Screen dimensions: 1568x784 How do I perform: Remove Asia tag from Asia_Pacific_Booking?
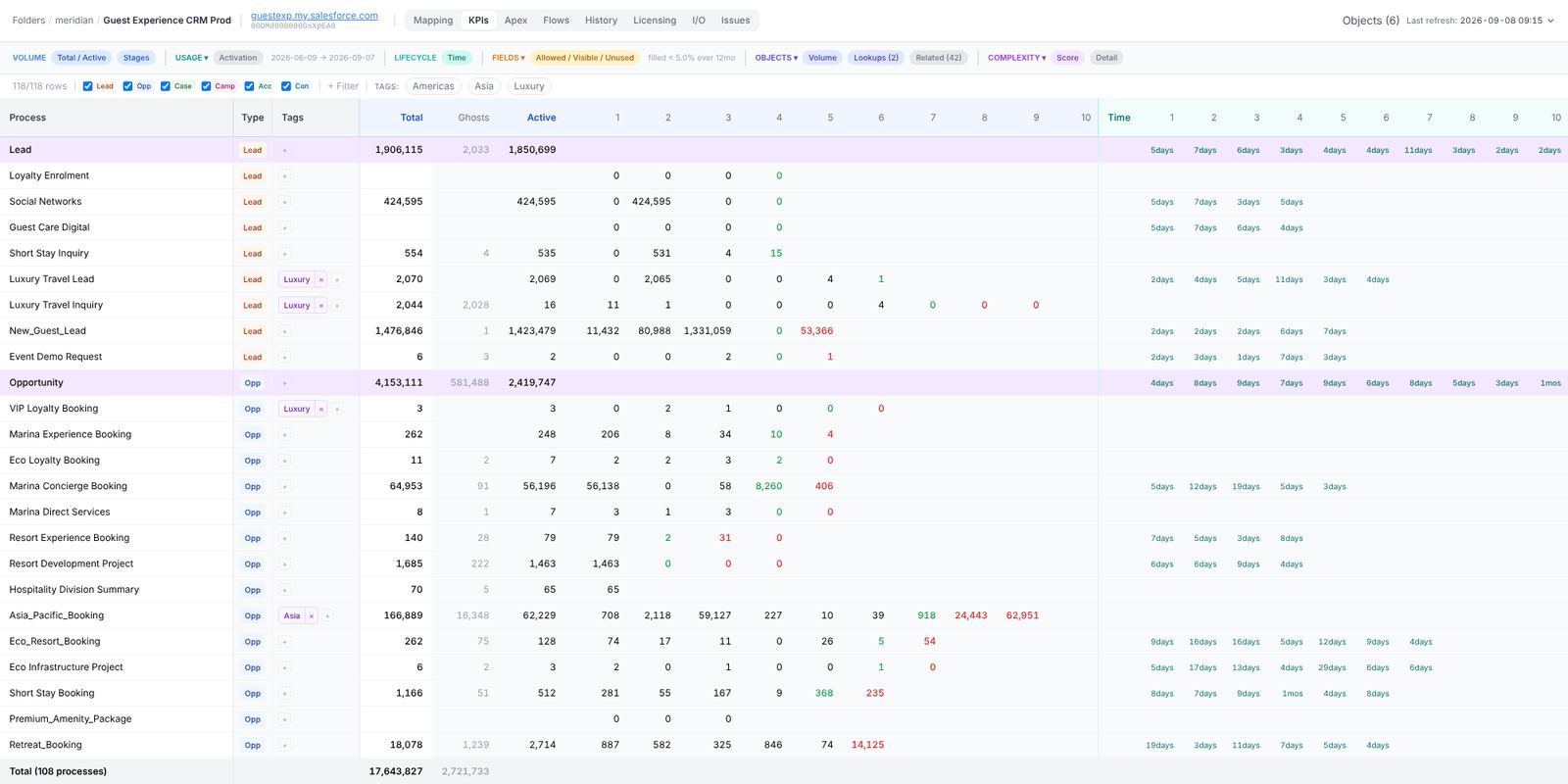311,615
